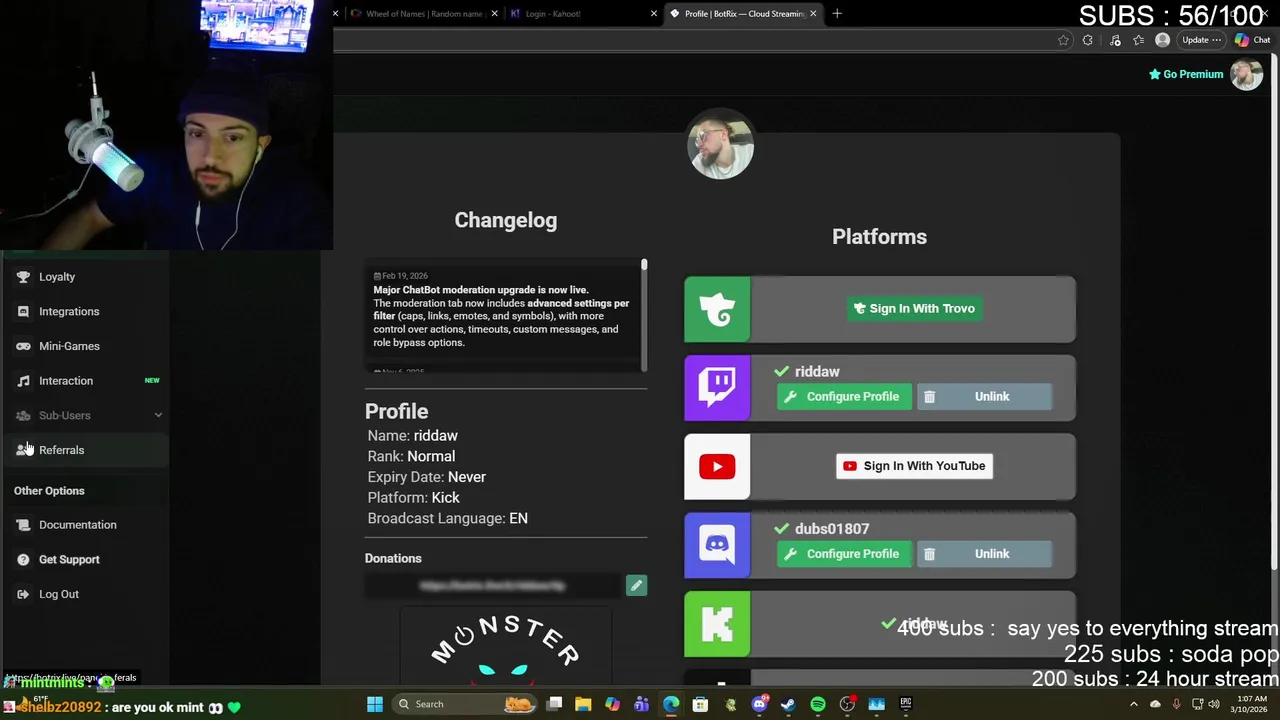Open the account avatar in top right
The height and width of the screenshot is (720, 1280).
(x=1246, y=74)
